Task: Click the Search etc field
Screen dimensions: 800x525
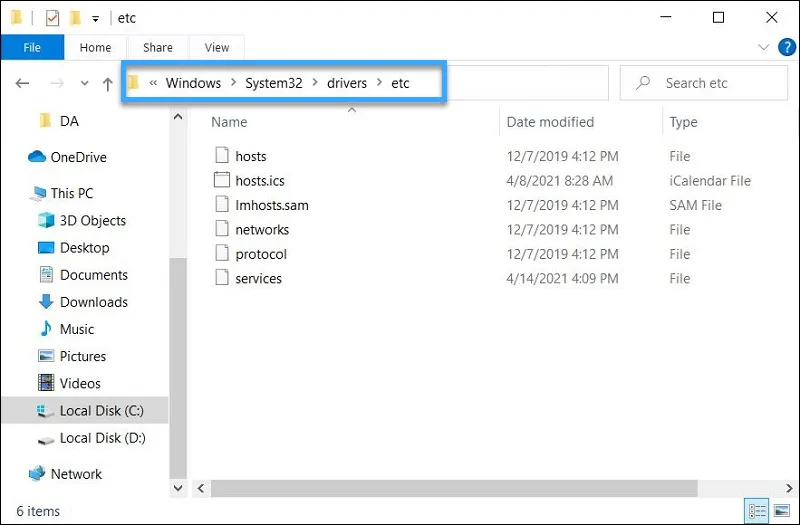Action: (x=704, y=83)
